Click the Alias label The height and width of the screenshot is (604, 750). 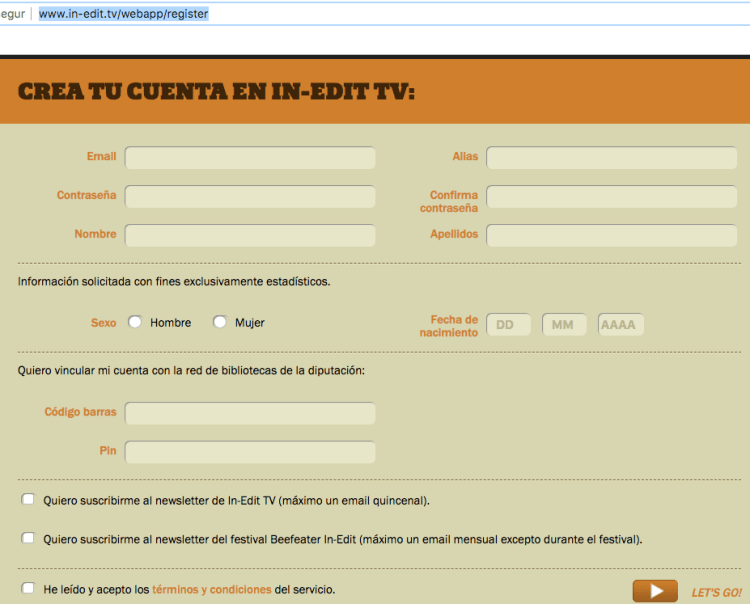click(x=465, y=156)
